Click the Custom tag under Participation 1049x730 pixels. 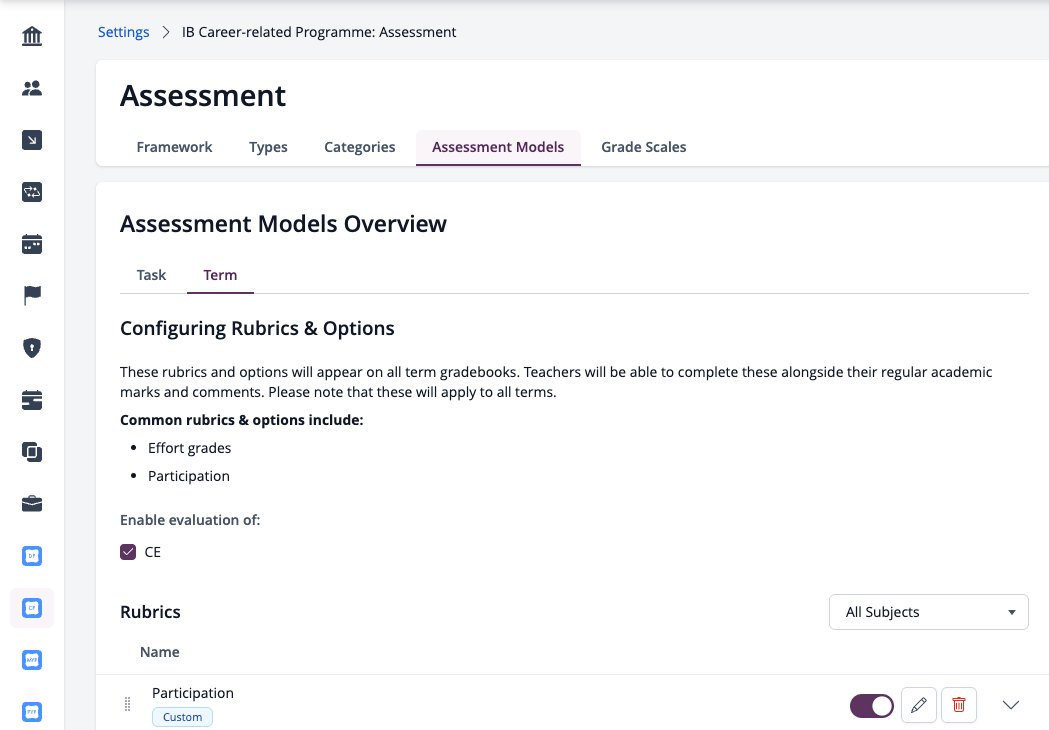(182, 717)
